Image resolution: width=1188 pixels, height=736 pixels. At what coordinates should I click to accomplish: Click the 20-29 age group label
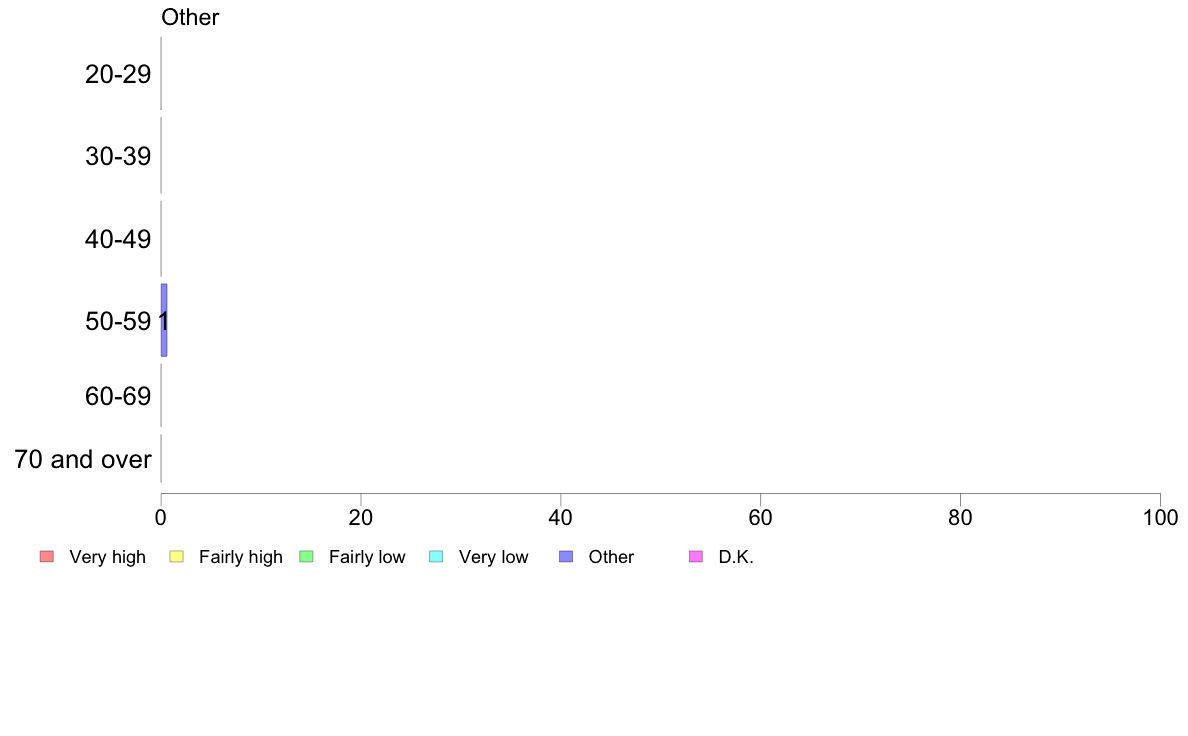118,74
